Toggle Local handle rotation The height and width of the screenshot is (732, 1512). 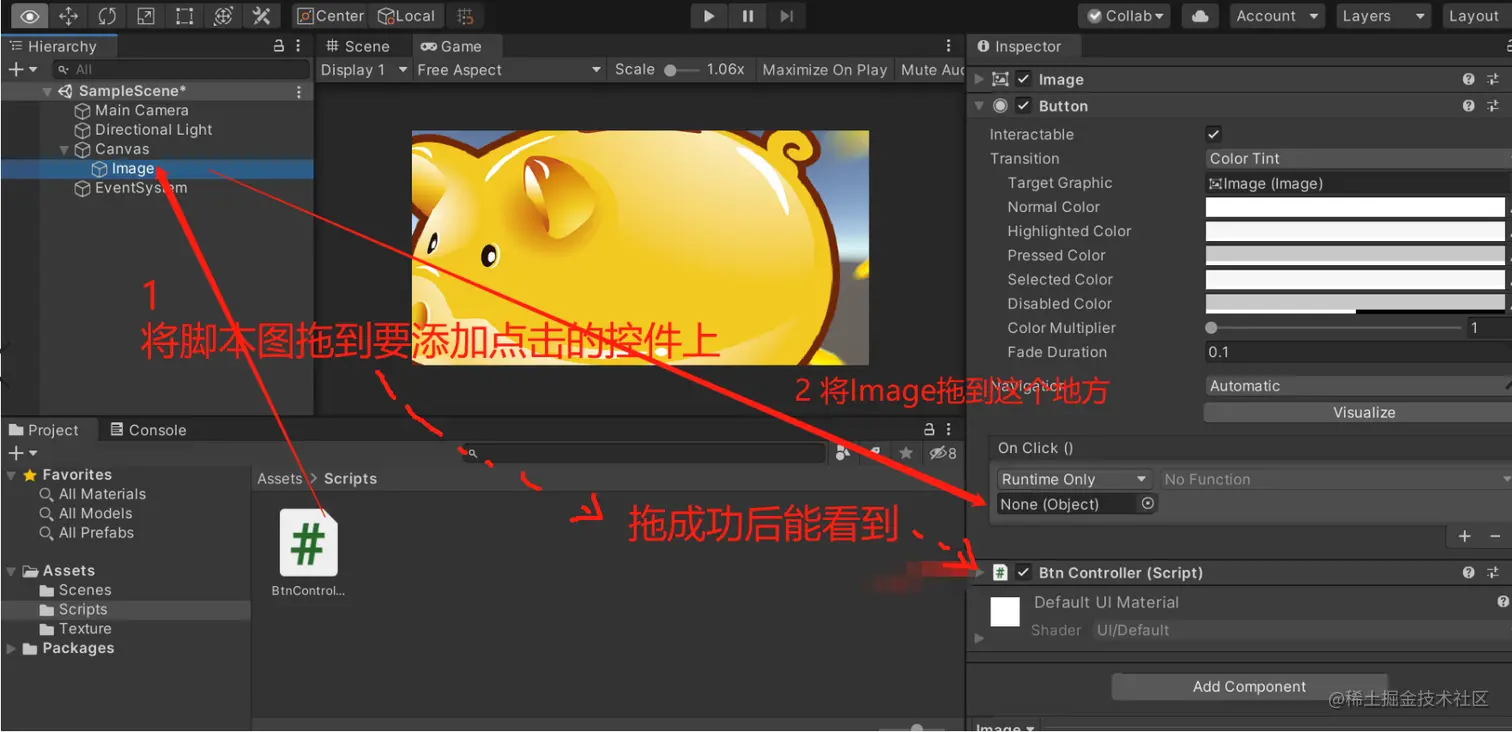(x=406, y=16)
